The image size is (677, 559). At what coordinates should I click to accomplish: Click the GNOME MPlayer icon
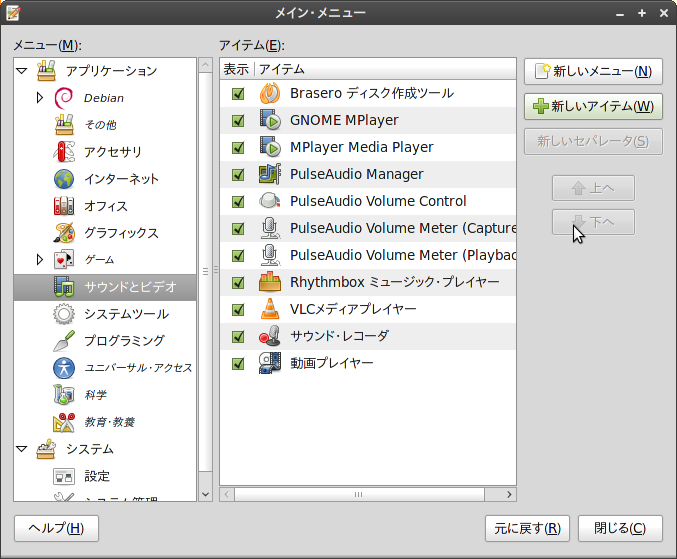(270, 120)
